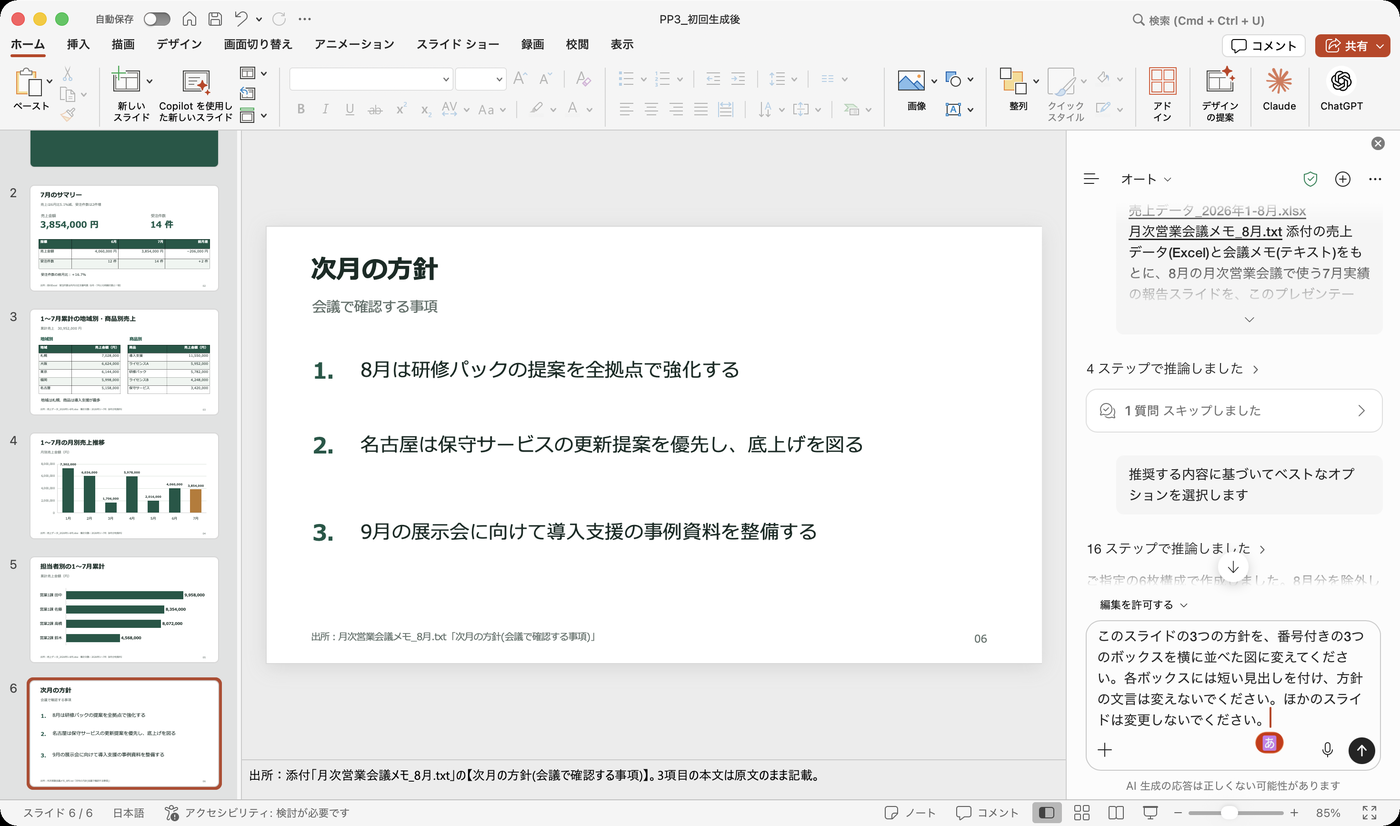Toggle italic formatting
The width and height of the screenshot is (1400, 826).
[x=325, y=109]
